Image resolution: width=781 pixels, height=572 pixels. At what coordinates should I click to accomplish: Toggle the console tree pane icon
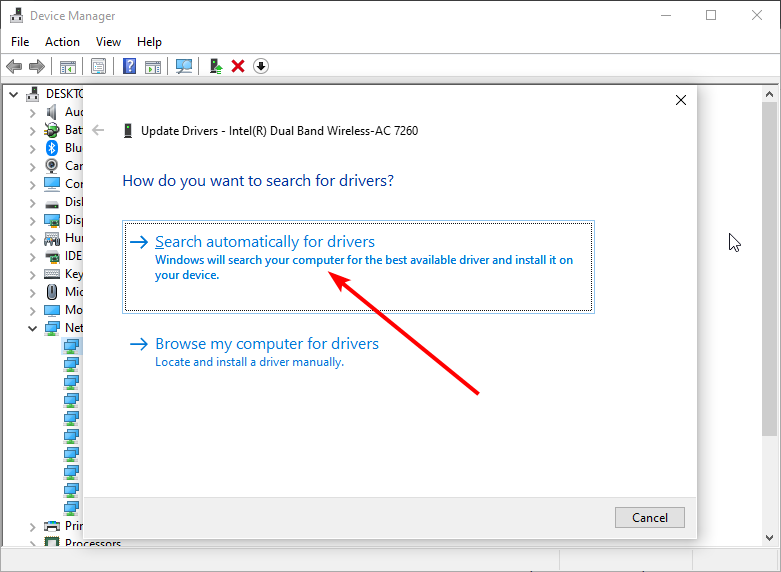(x=68, y=66)
